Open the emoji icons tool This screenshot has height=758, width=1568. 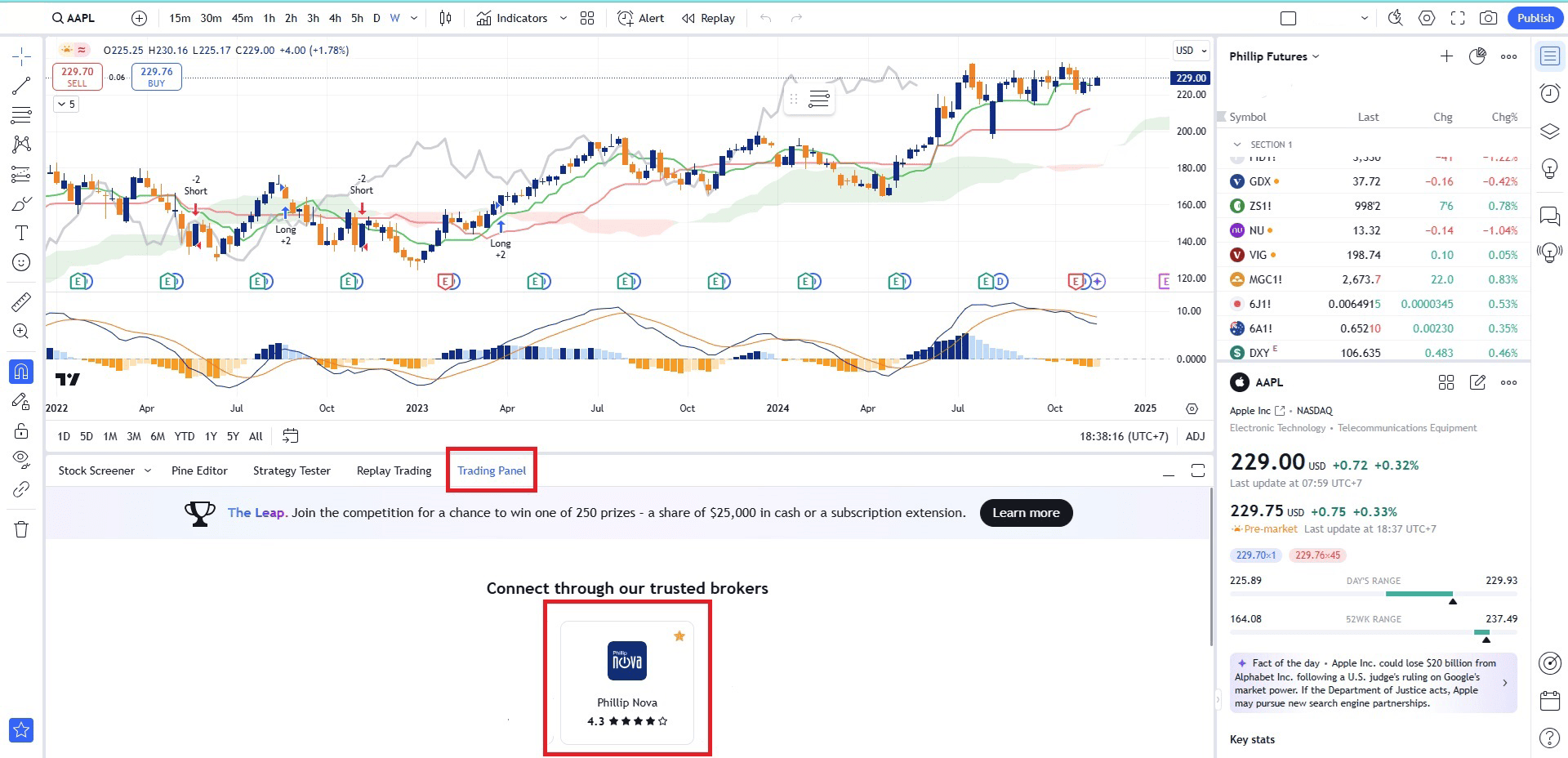(22, 262)
